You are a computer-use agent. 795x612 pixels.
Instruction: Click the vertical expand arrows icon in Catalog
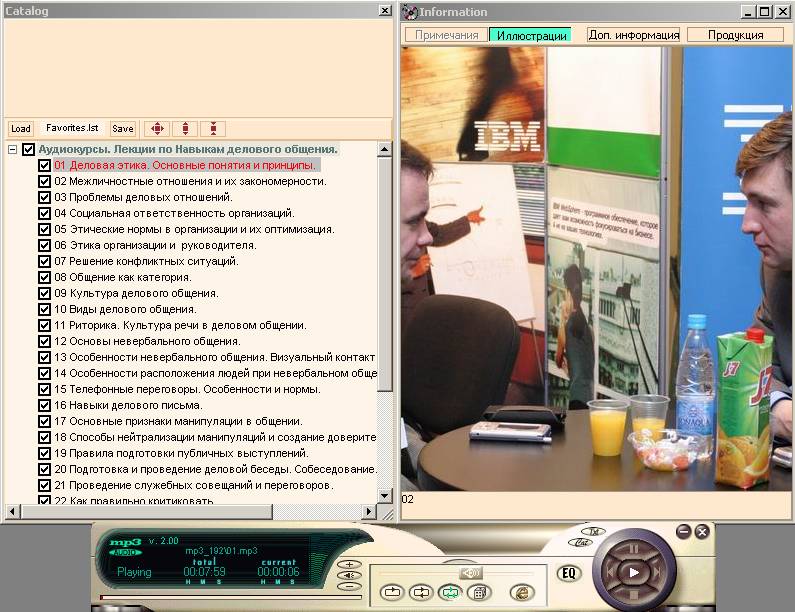[x=186, y=129]
